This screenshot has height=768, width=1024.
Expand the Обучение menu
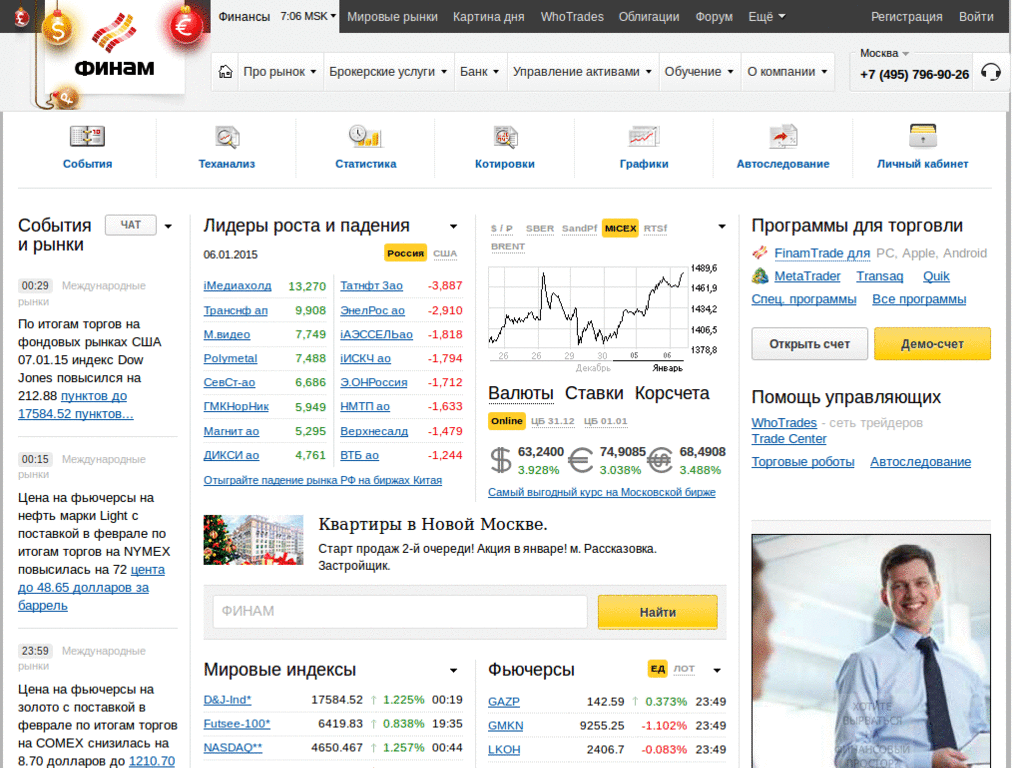[x=699, y=72]
